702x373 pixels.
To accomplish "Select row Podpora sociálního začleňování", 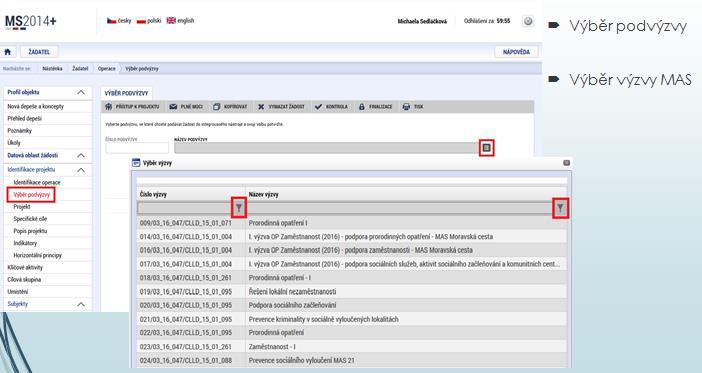I will 352,305.
